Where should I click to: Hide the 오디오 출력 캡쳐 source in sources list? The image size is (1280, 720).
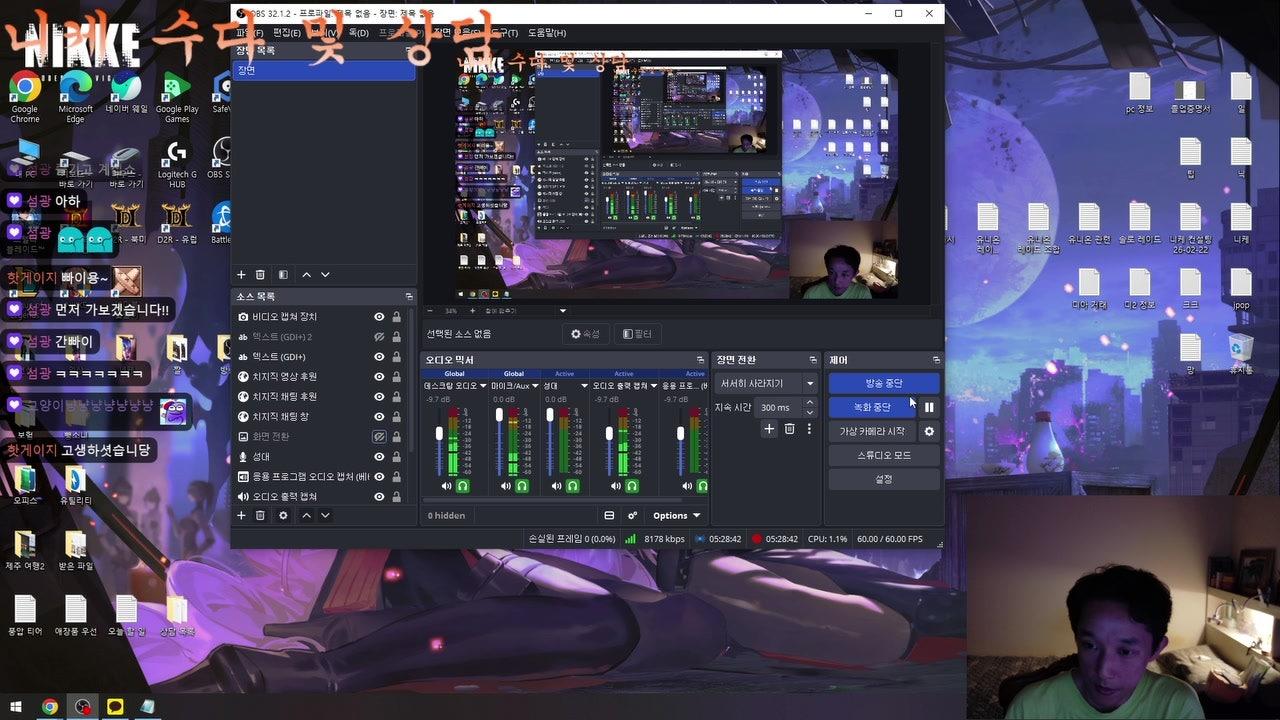coord(379,497)
